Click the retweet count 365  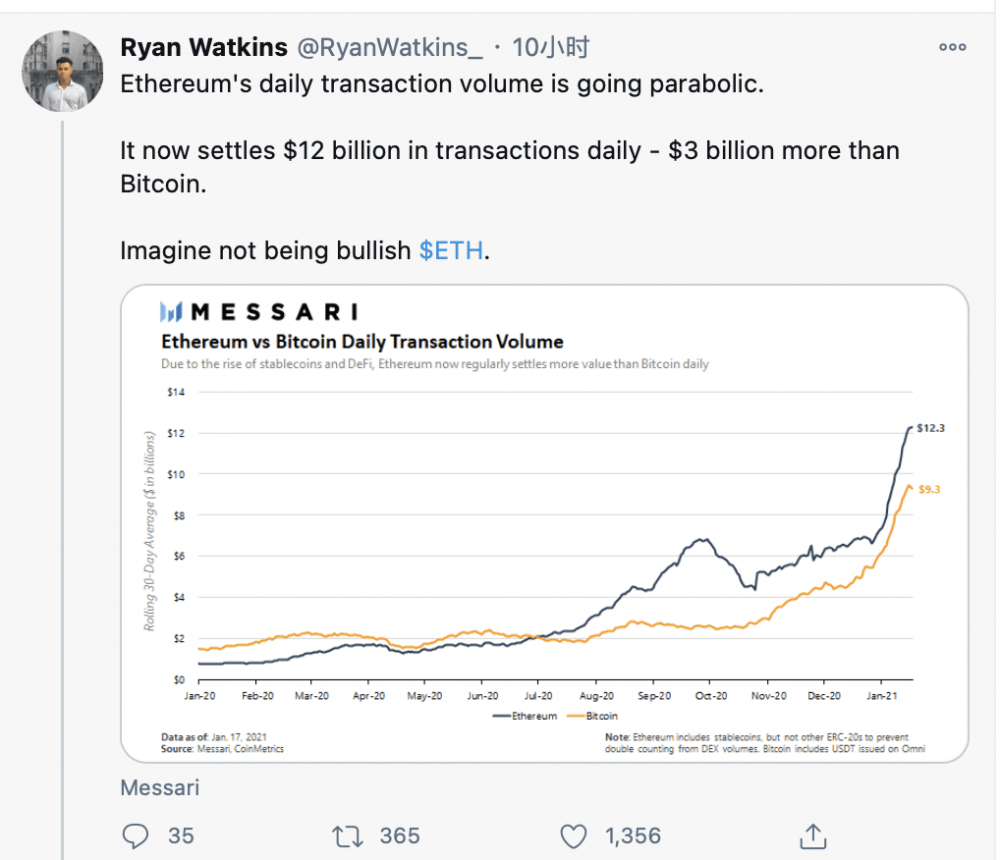[400, 835]
